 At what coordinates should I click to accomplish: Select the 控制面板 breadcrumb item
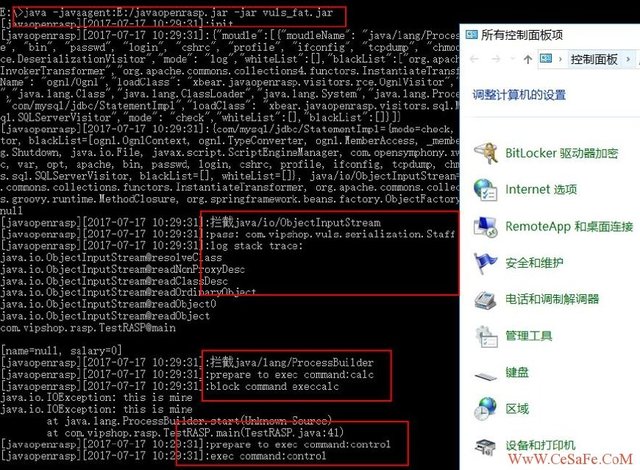point(594,60)
